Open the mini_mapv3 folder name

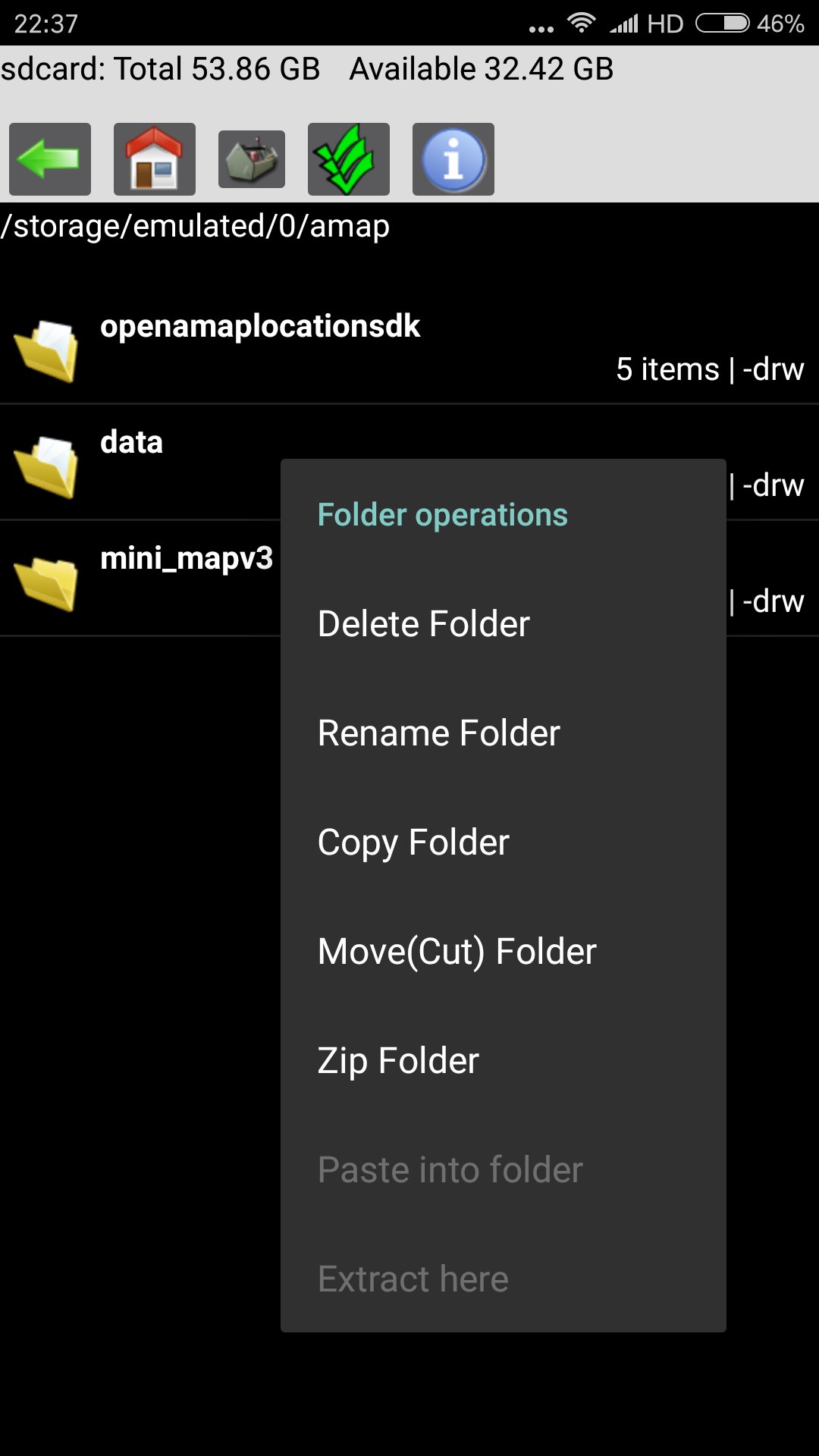coord(187,559)
